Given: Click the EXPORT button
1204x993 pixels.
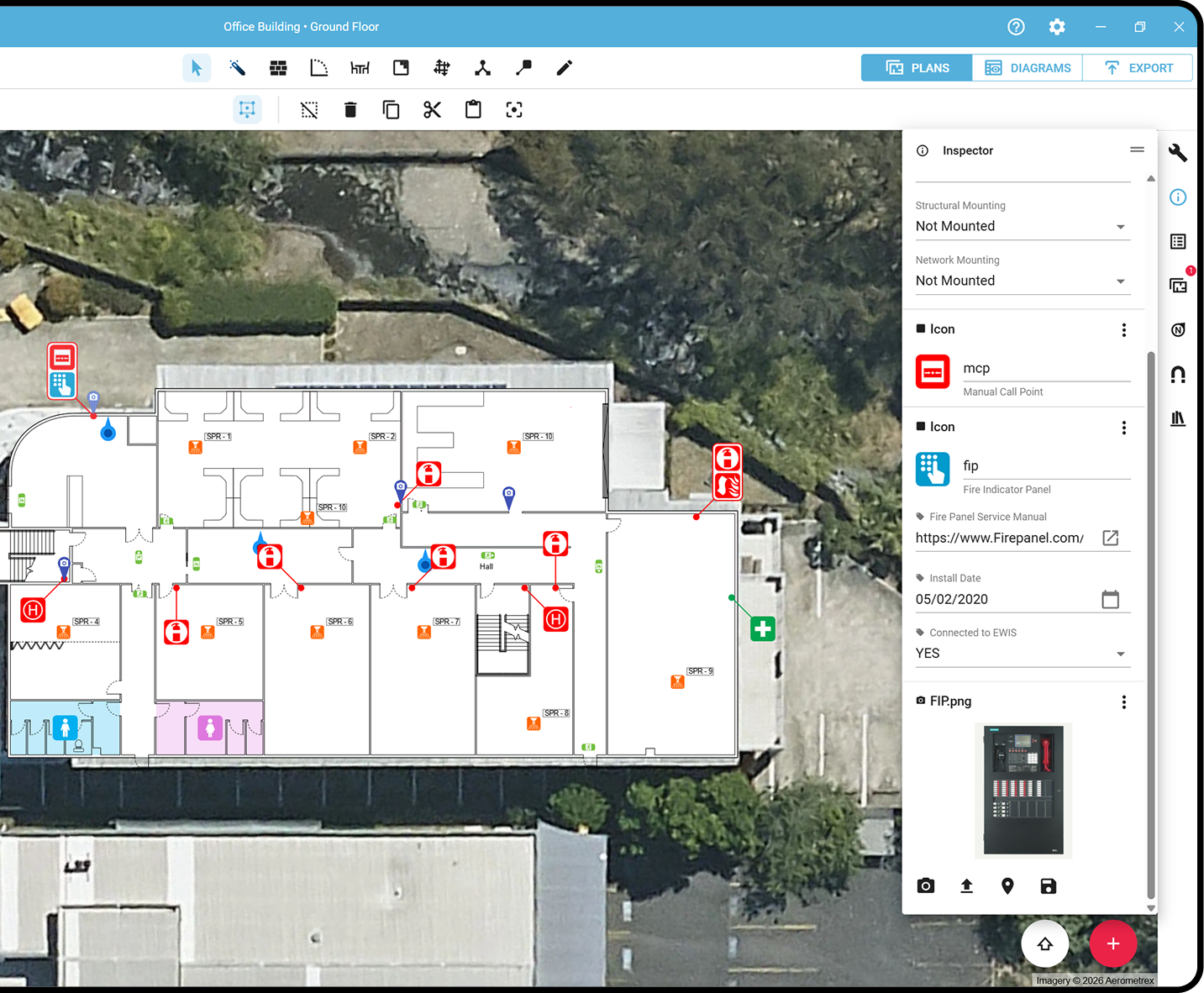Looking at the screenshot, I should [x=1138, y=67].
